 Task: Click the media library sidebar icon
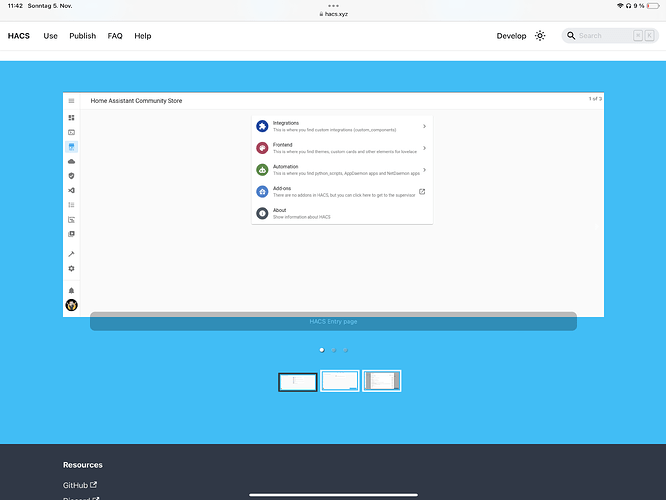71,234
